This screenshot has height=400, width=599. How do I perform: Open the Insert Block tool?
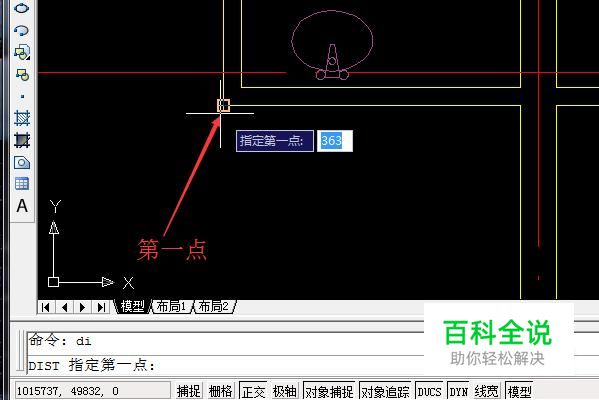click(x=21, y=52)
